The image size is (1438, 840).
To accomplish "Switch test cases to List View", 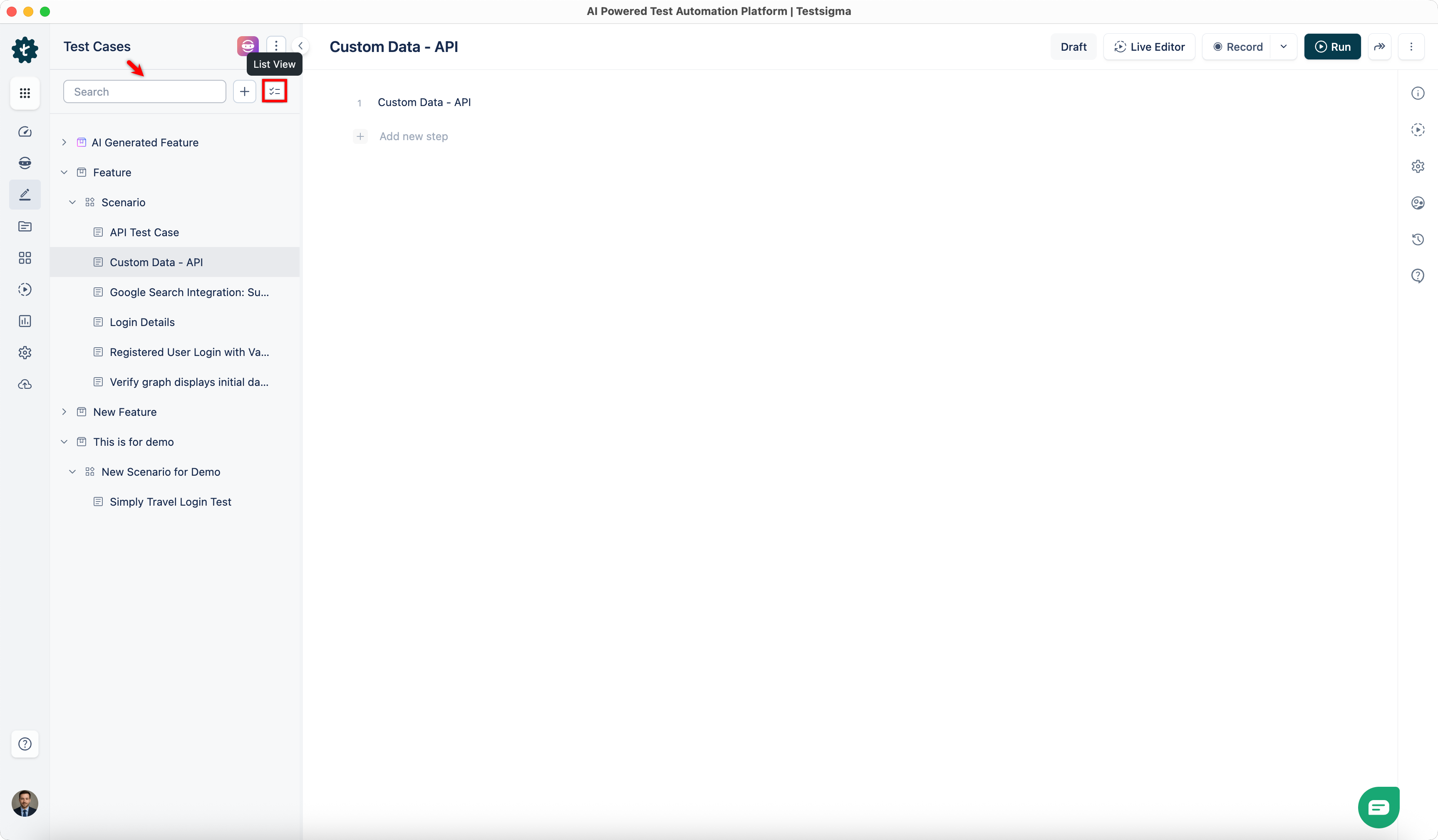I will tap(275, 91).
